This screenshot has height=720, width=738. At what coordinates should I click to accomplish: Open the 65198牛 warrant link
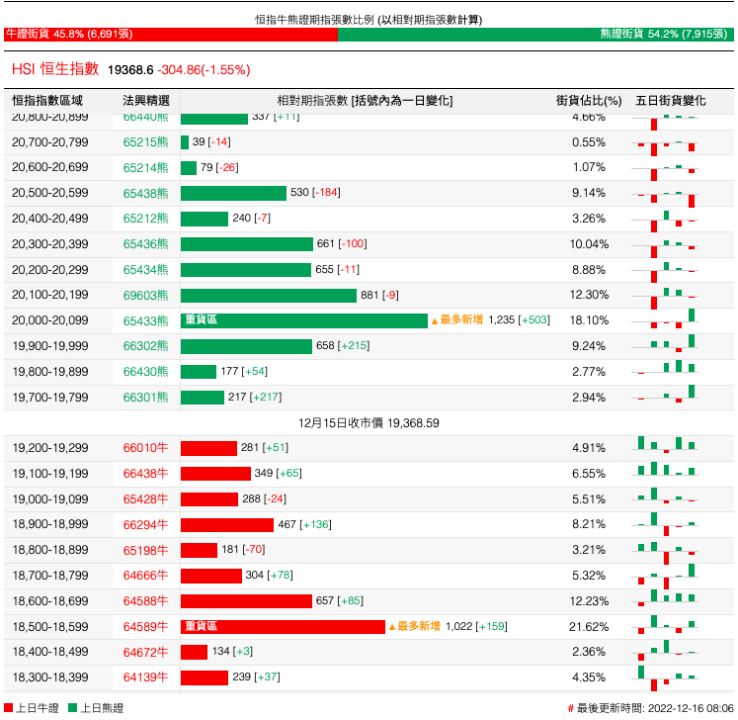coord(145,550)
